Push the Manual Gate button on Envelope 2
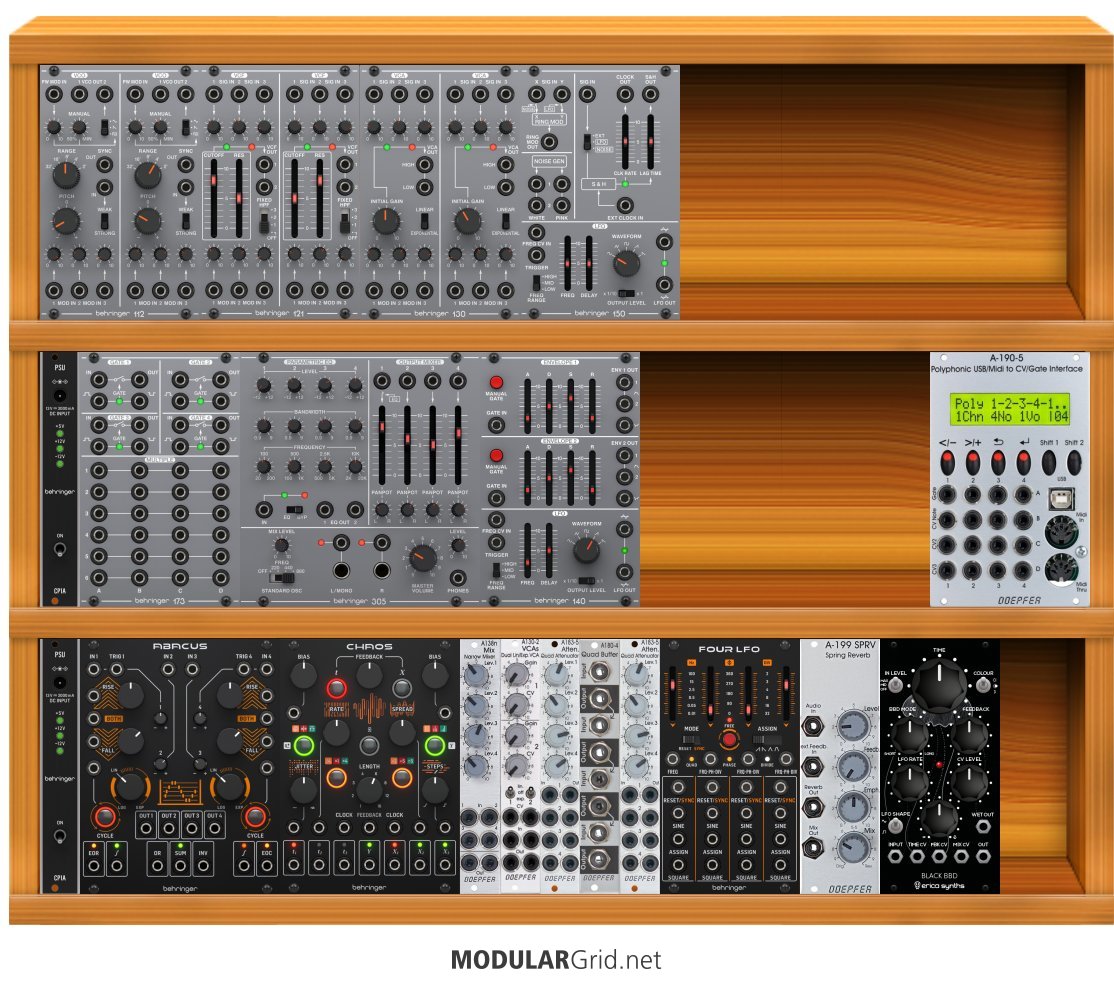Image resolution: width=1114 pixels, height=981 pixels. (x=496, y=455)
